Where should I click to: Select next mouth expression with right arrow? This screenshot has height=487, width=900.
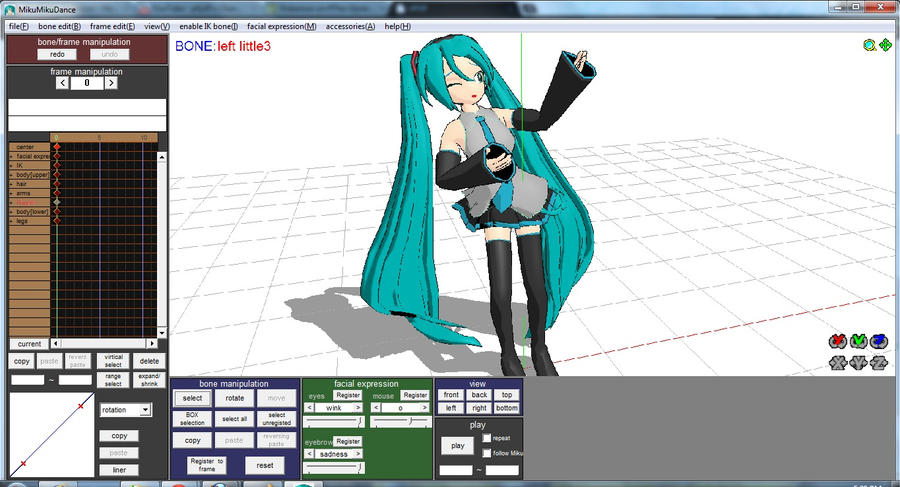coord(425,408)
